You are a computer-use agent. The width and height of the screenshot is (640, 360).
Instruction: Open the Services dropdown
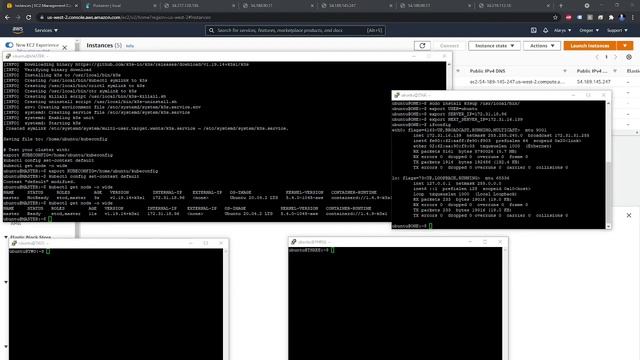point(46,30)
